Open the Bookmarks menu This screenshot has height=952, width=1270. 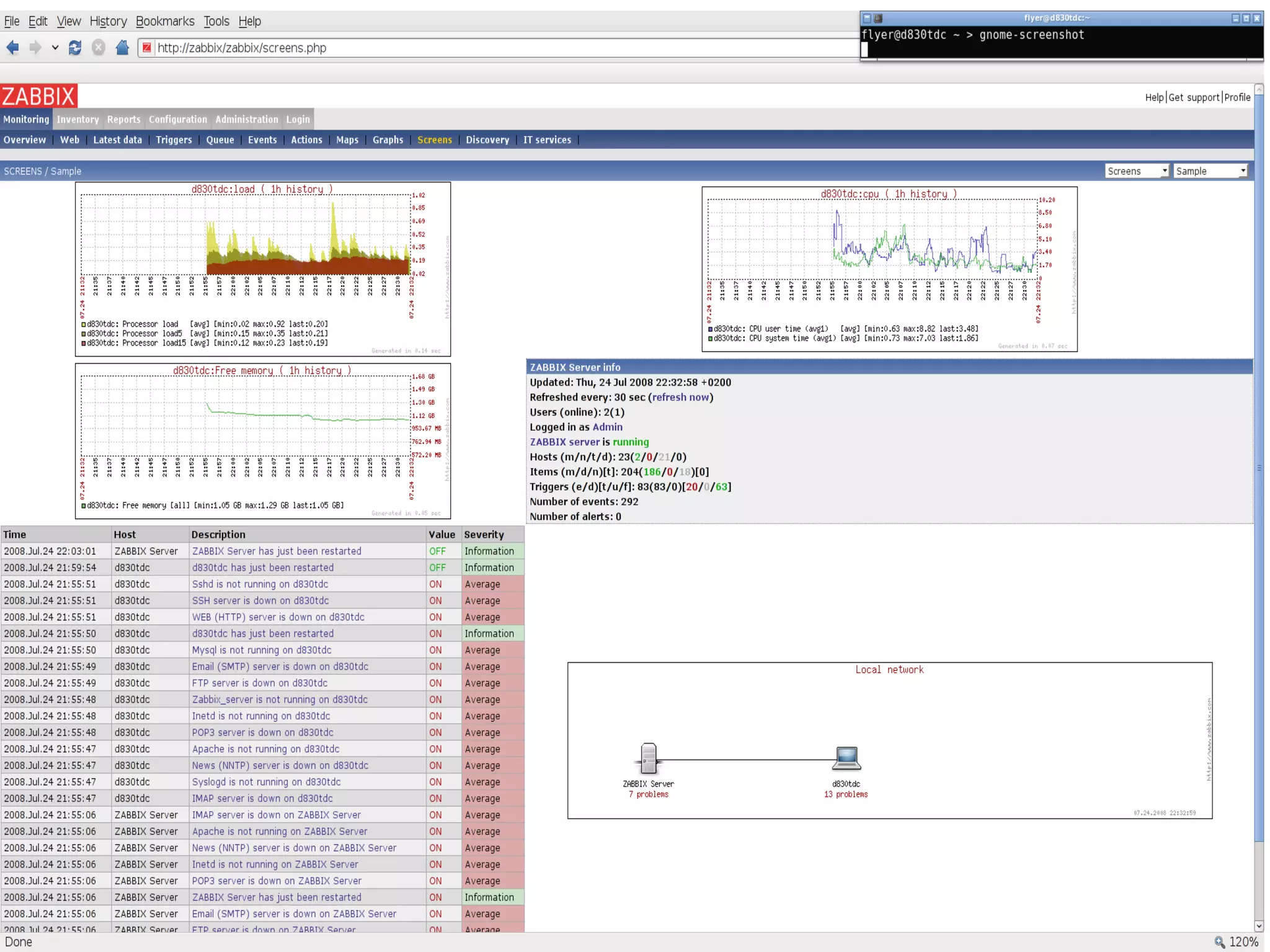[164, 21]
